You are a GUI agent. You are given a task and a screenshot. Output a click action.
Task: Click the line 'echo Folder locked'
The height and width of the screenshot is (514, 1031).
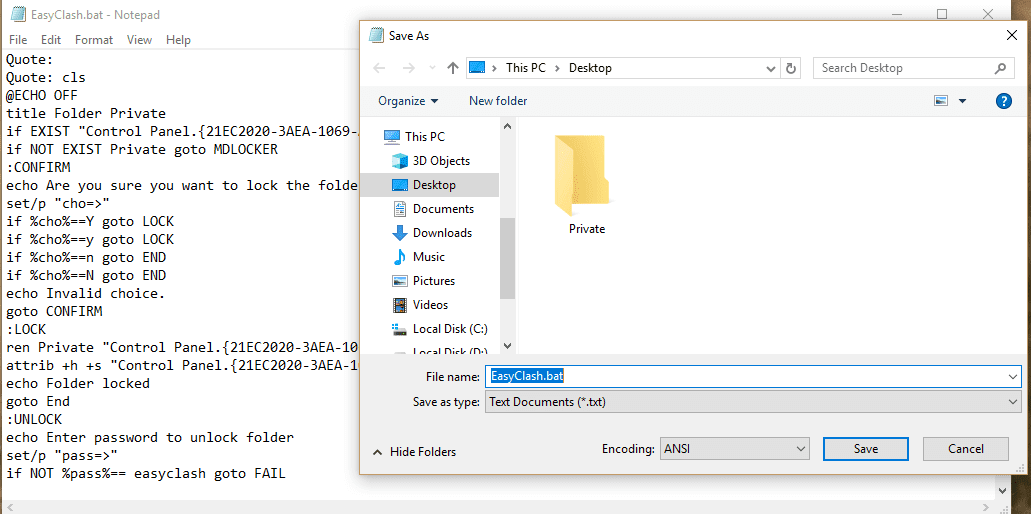coord(78,383)
